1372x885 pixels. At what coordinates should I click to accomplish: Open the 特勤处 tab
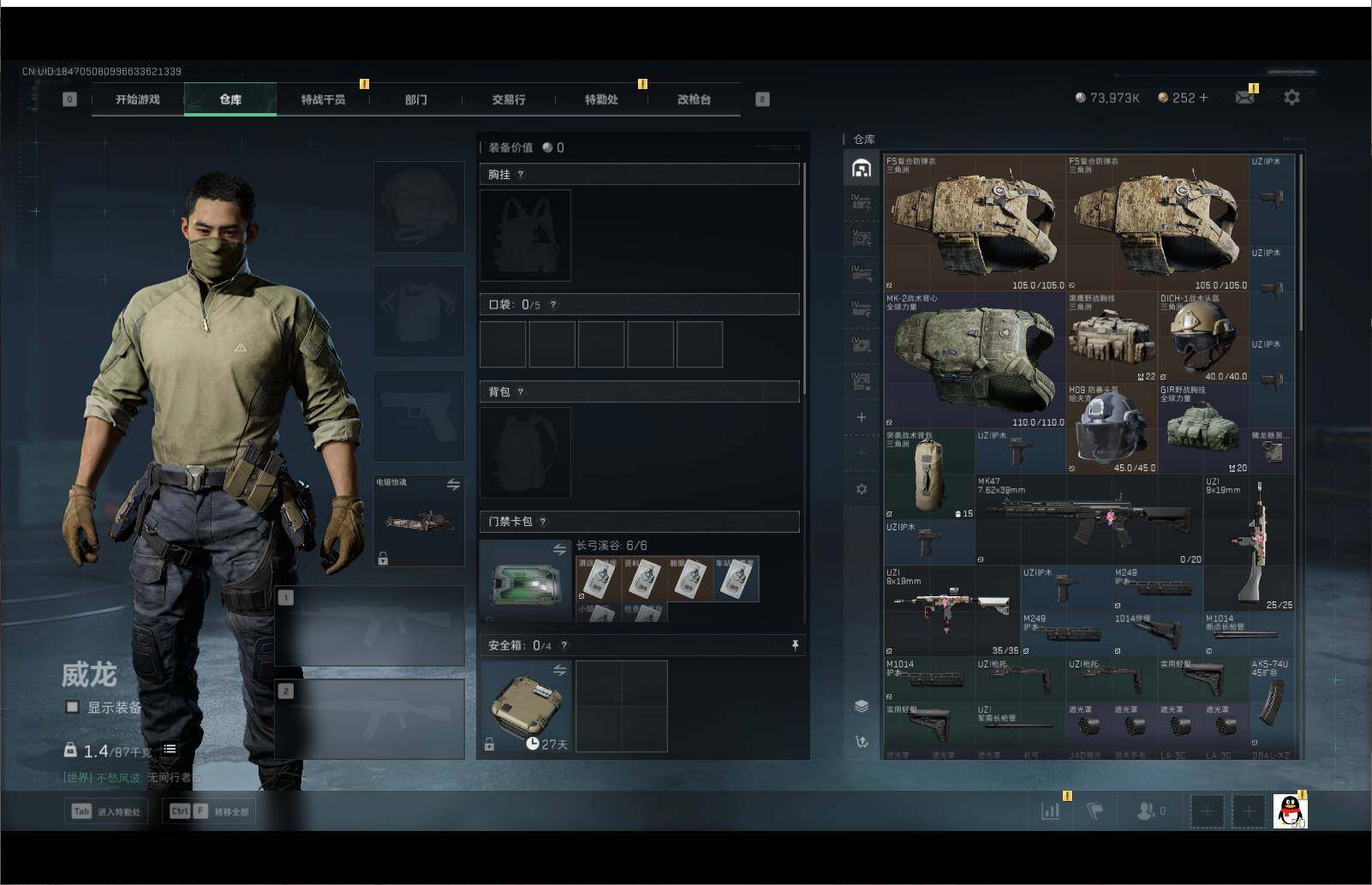click(601, 99)
